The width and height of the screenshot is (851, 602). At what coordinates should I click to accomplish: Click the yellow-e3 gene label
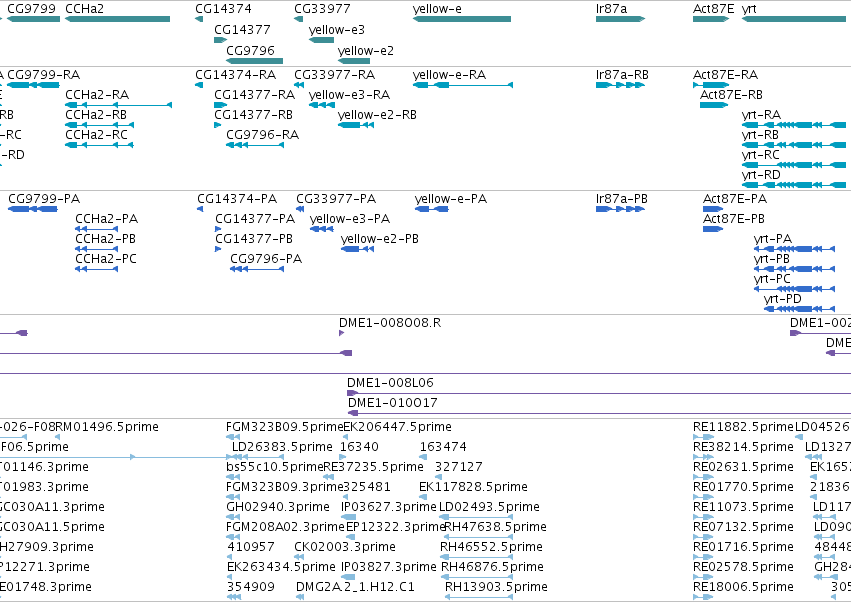[x=336, y=29]
